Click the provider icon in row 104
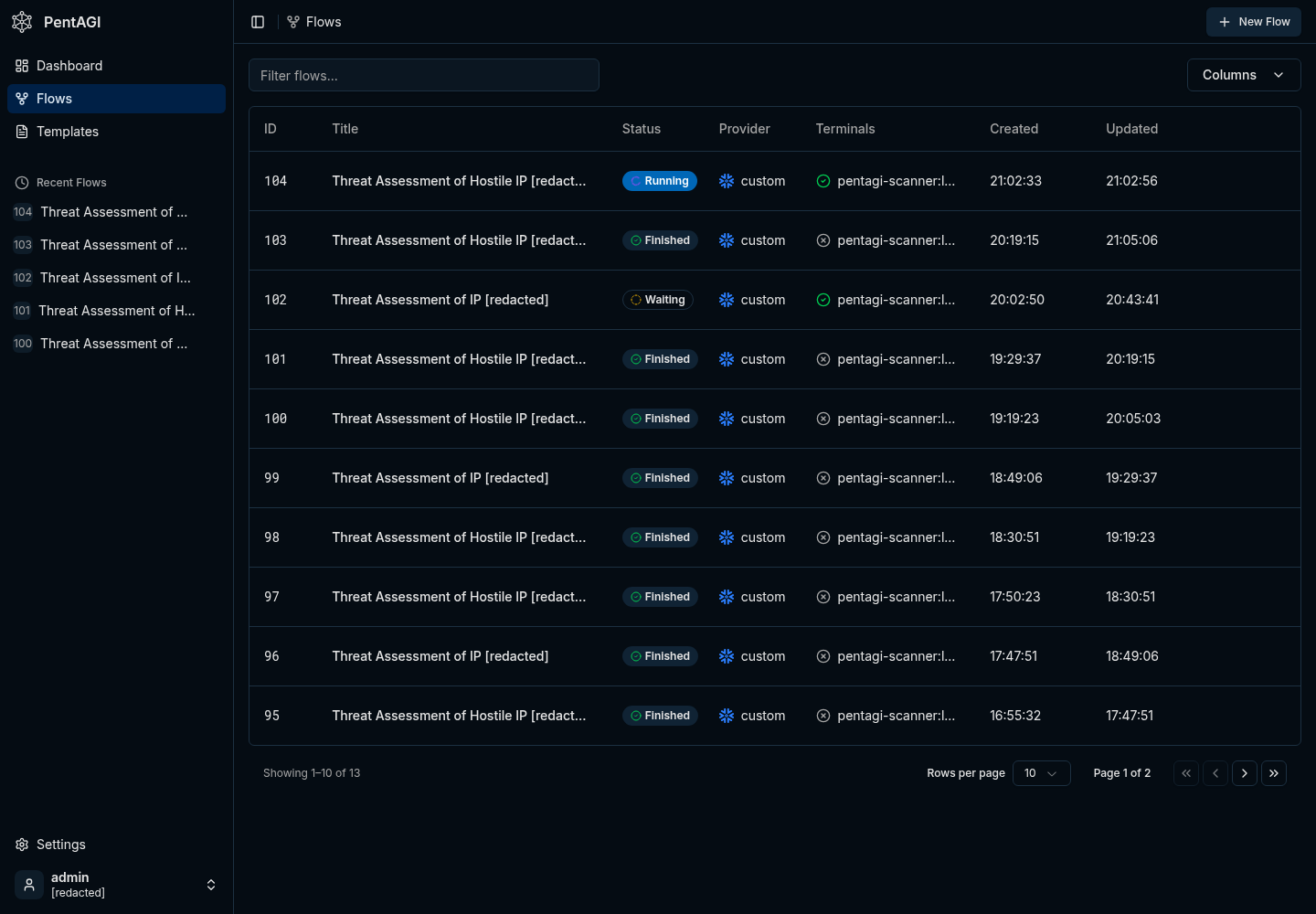 (727, 181)
